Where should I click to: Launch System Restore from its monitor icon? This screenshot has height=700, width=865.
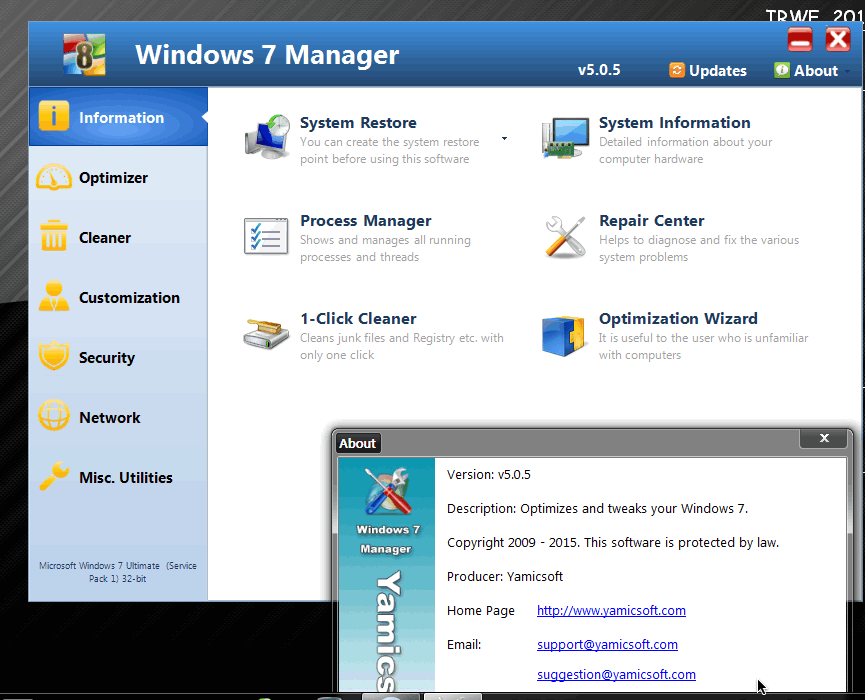(268, 137)
